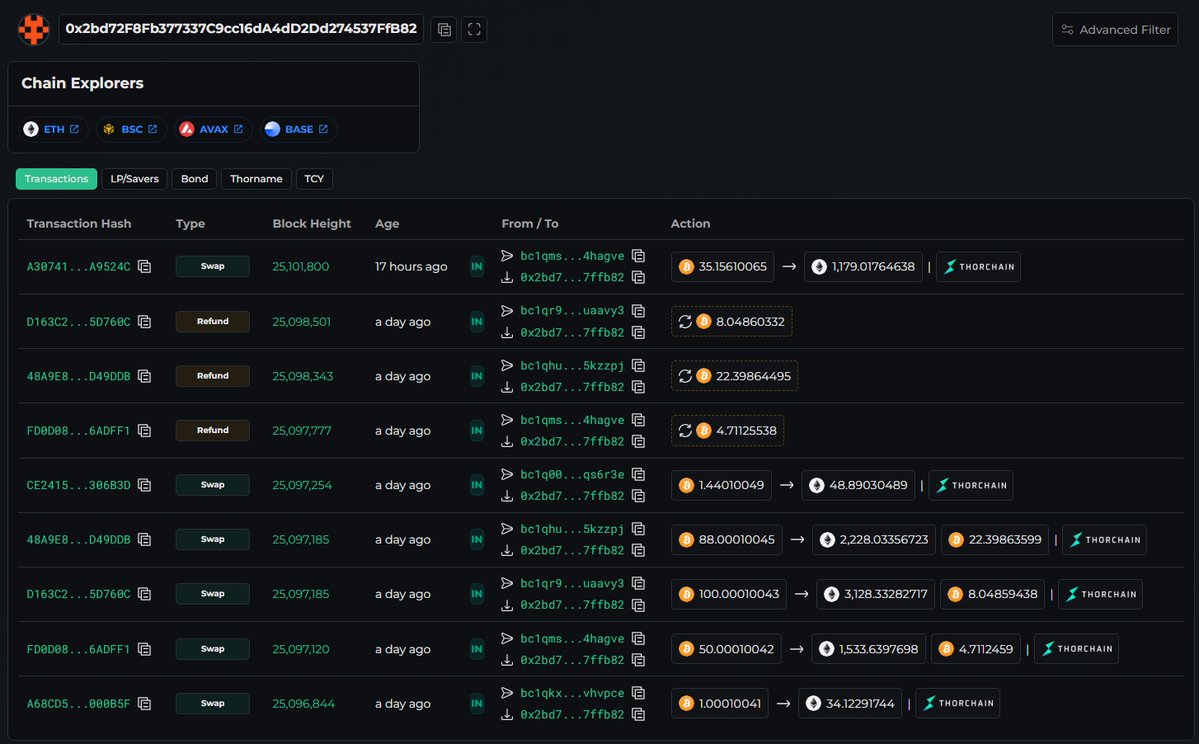Screen dimensions: 1199x744
Task: Open the AVAX chain explorer
Action: (211, 130)
